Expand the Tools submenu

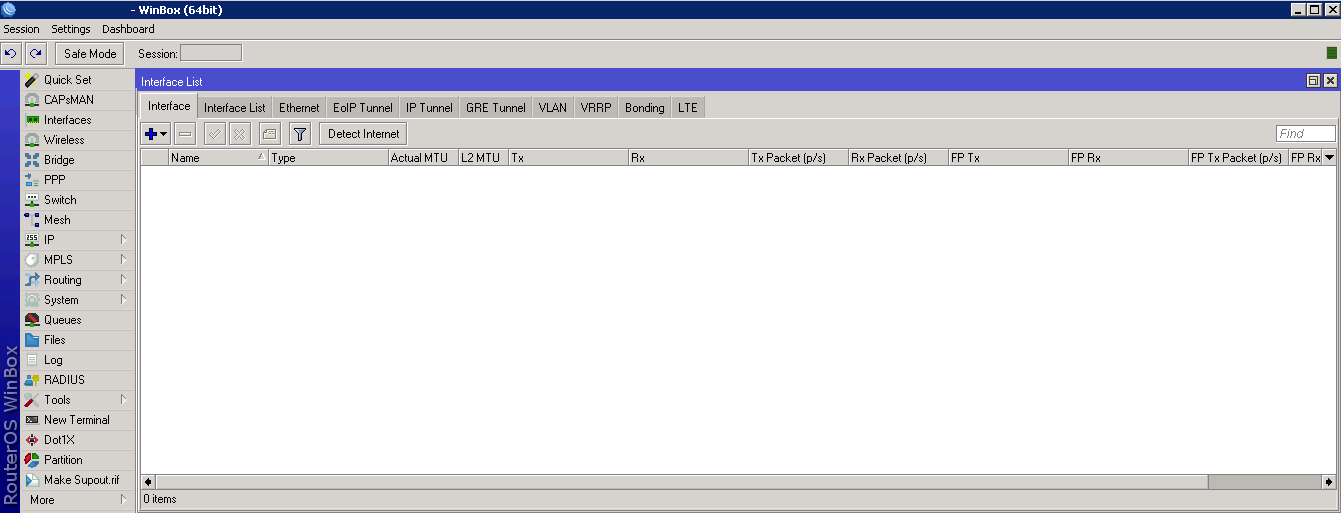click(78, 400)
